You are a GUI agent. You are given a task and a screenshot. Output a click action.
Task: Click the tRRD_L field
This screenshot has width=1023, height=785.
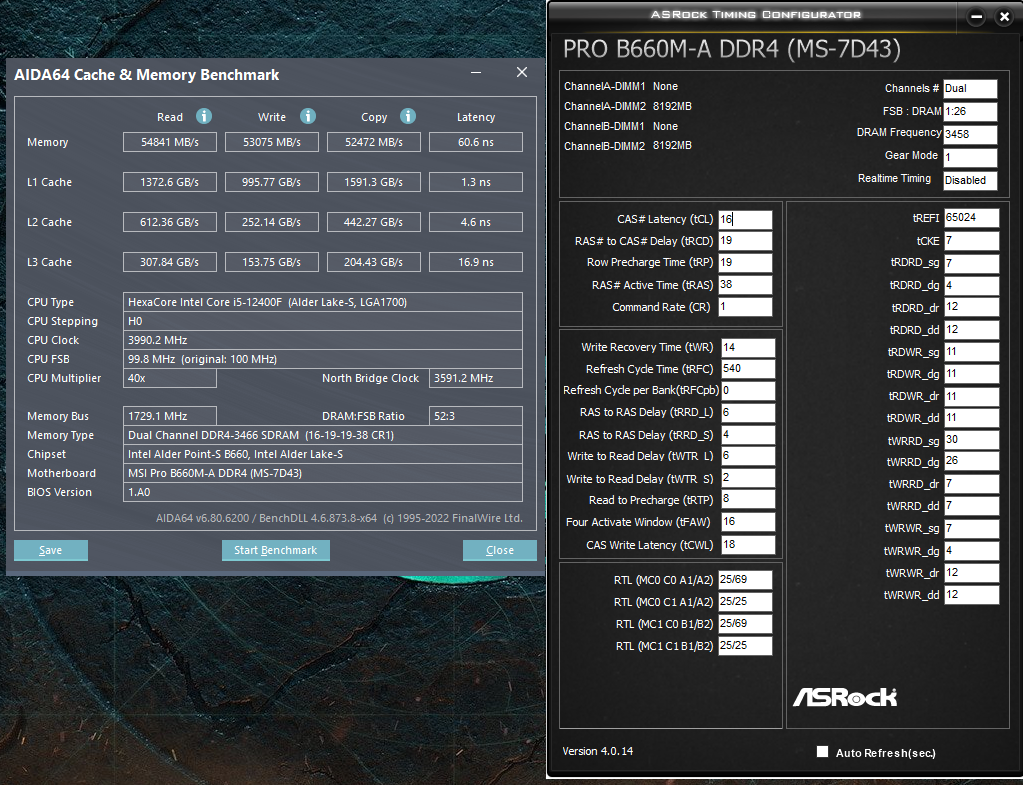pyautogui.click(x=748, y=412)
